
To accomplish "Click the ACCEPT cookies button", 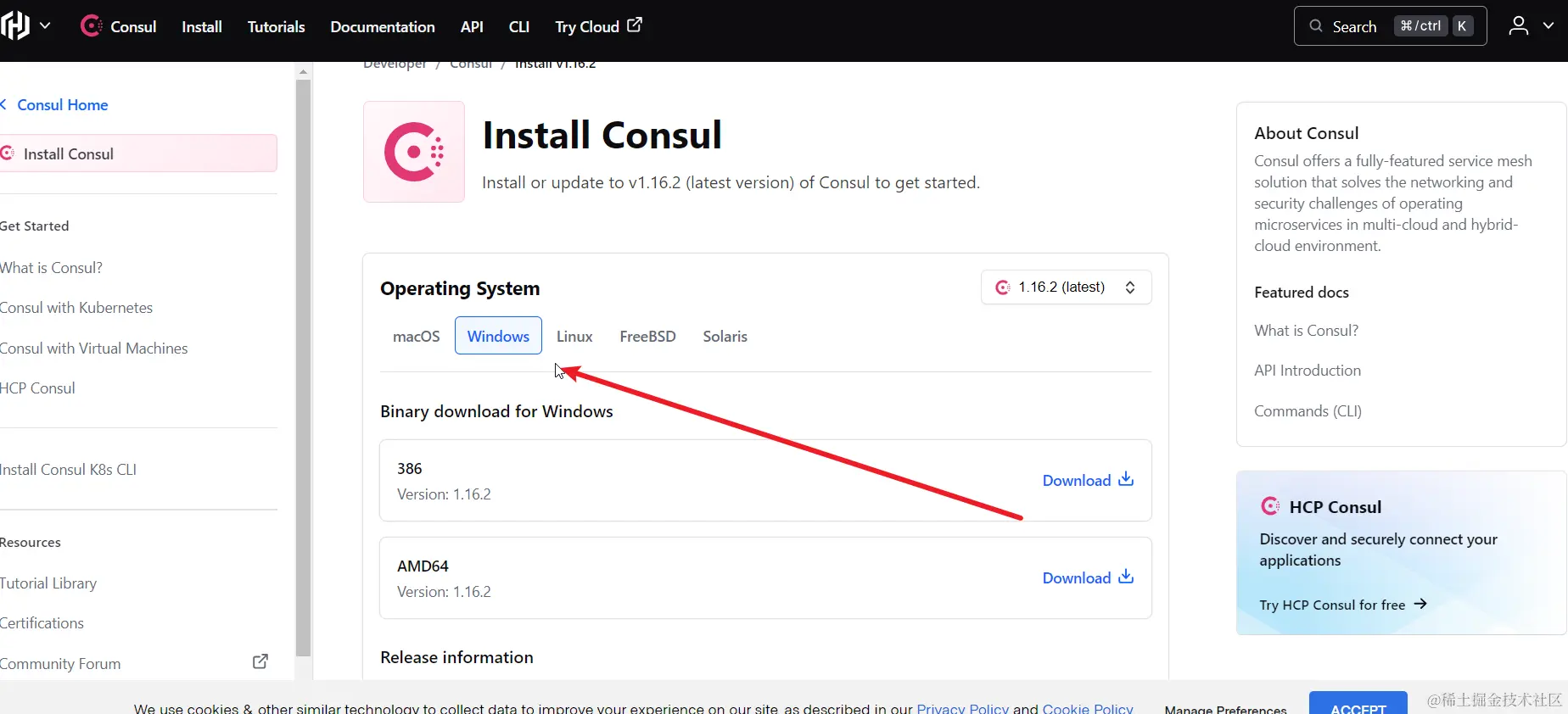I will coord(1358,704).
